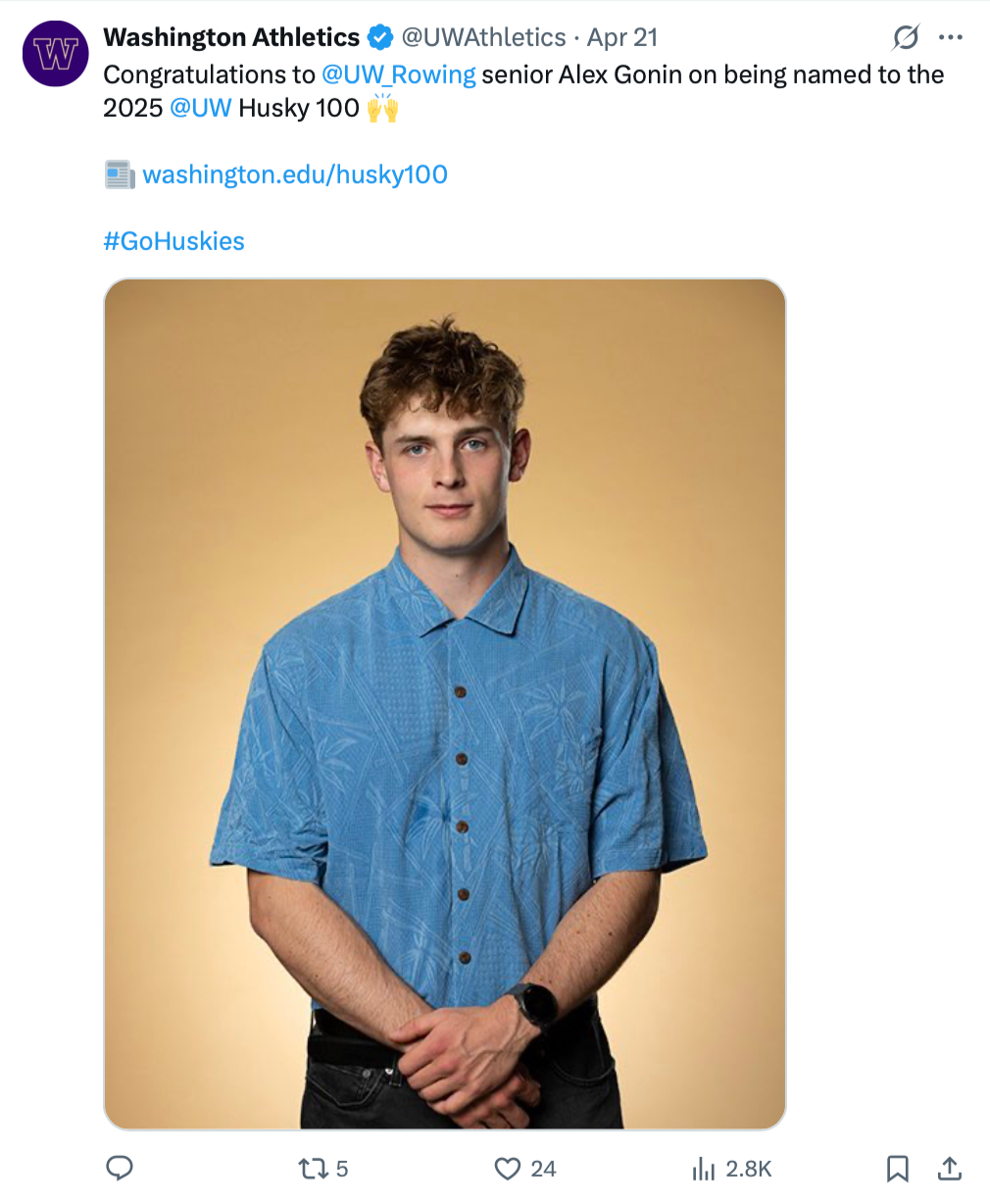Click the tweet text about Husky 100
This screenshot has width=990, height=1204.
pyautogui.click(x=523, y=91)
